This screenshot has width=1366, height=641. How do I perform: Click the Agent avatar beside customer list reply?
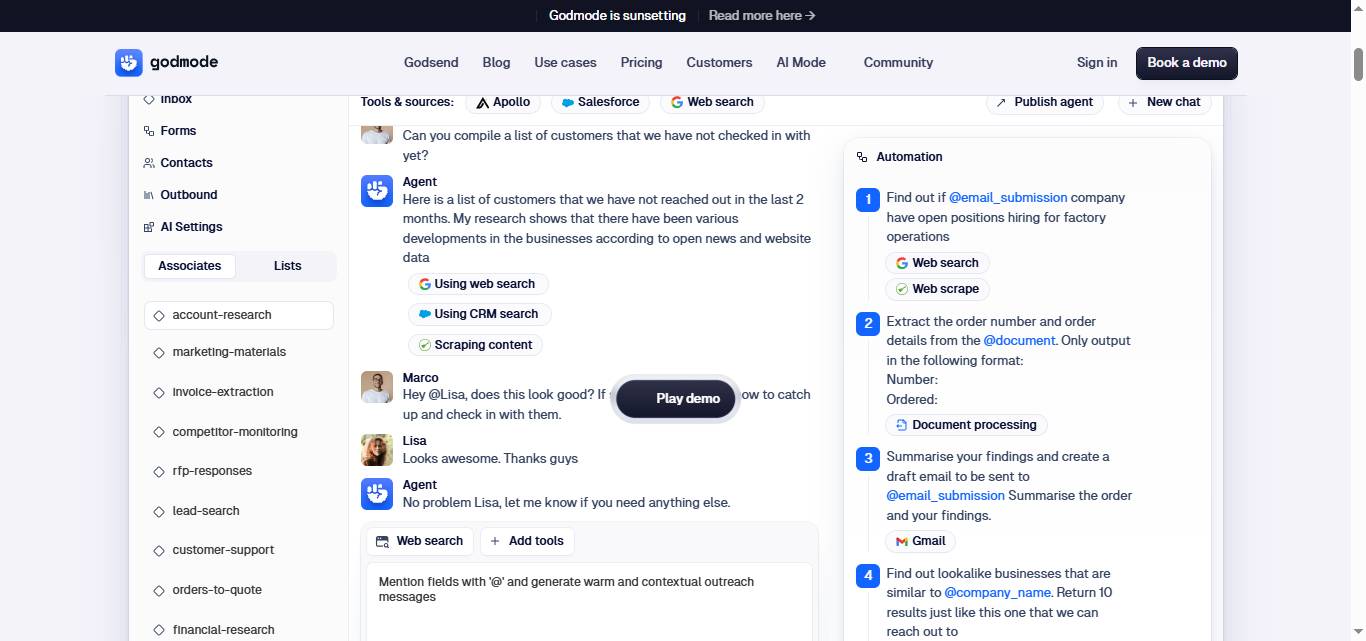pos(377,191)
